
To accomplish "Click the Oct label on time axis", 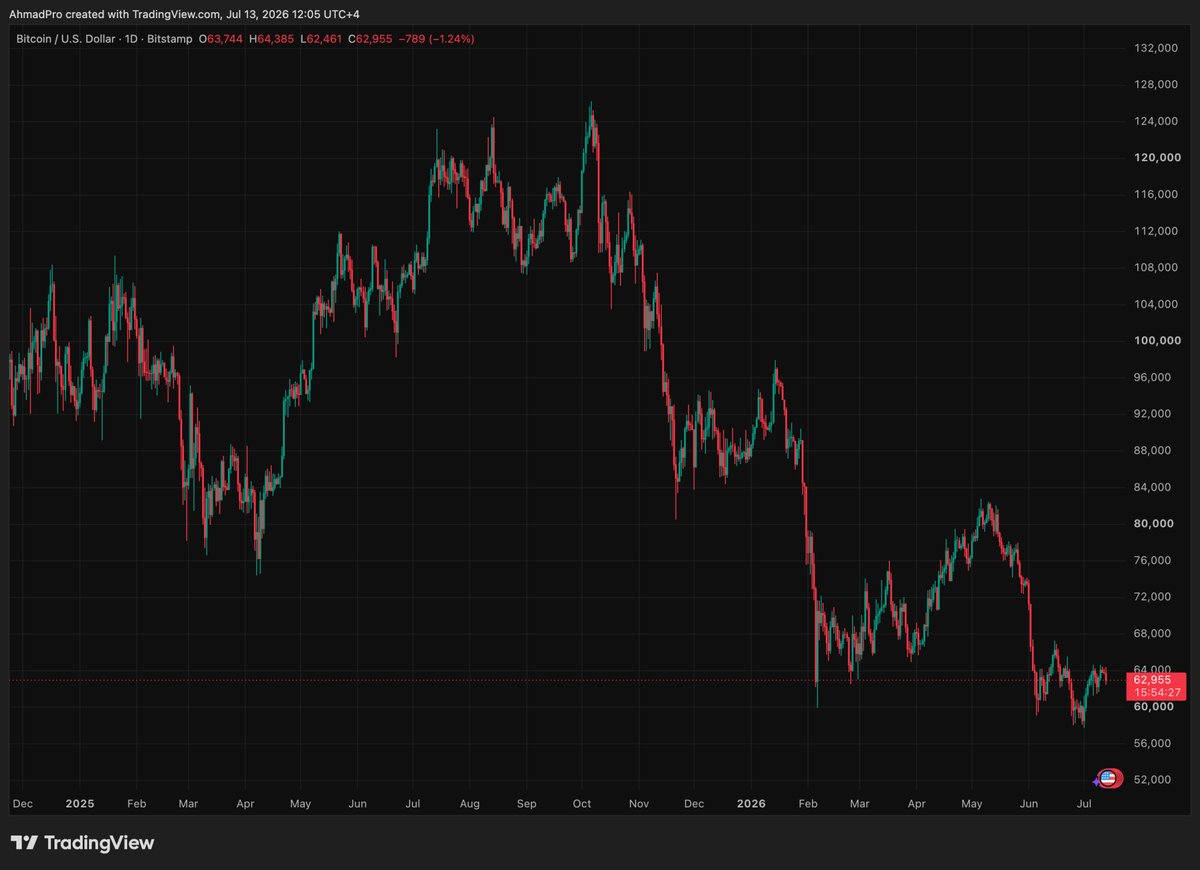I will tap(583, 803).
